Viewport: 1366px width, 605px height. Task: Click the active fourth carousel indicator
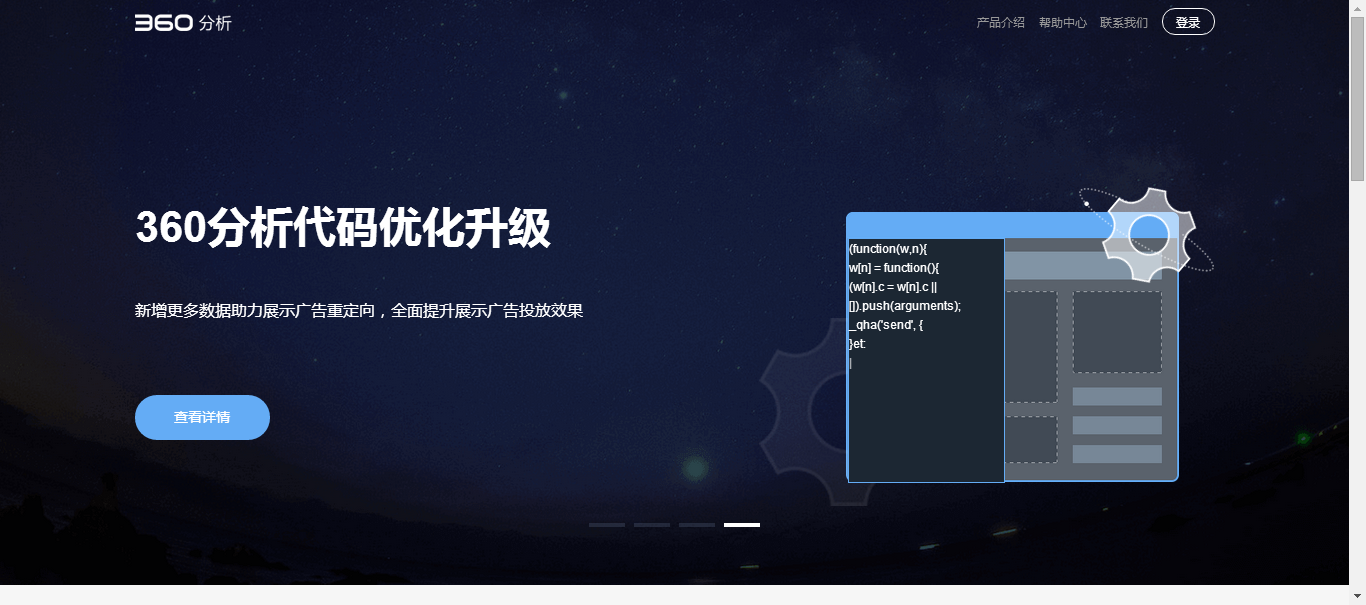741,524
